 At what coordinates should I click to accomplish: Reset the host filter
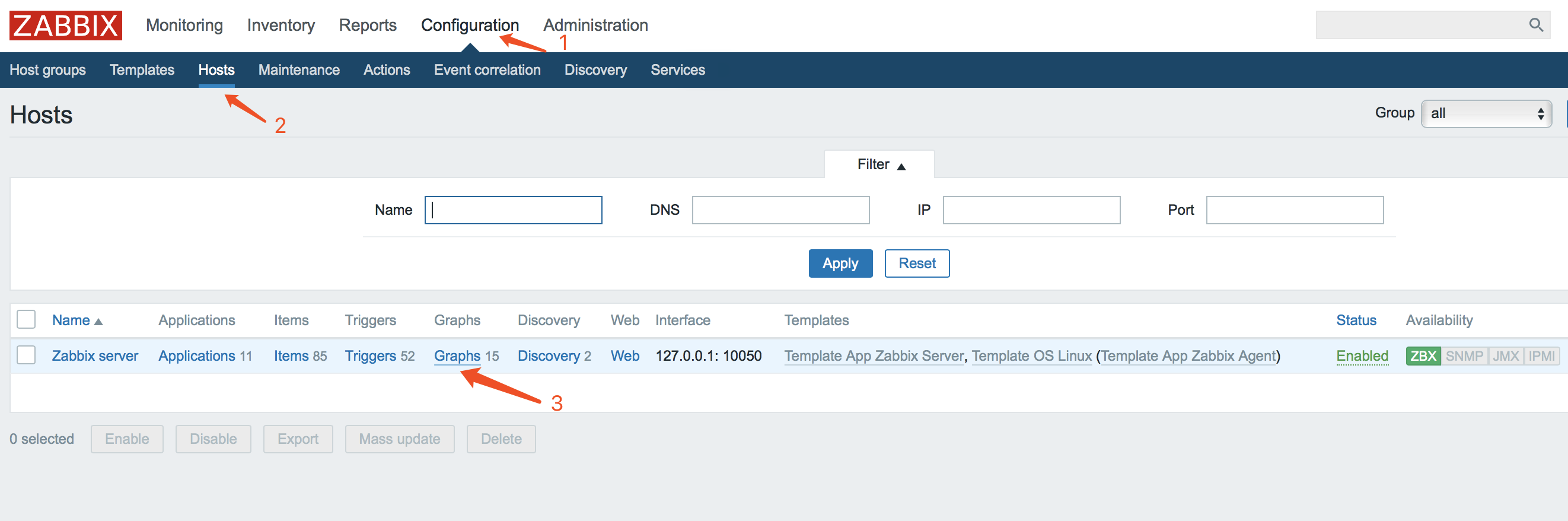[917, 263]
